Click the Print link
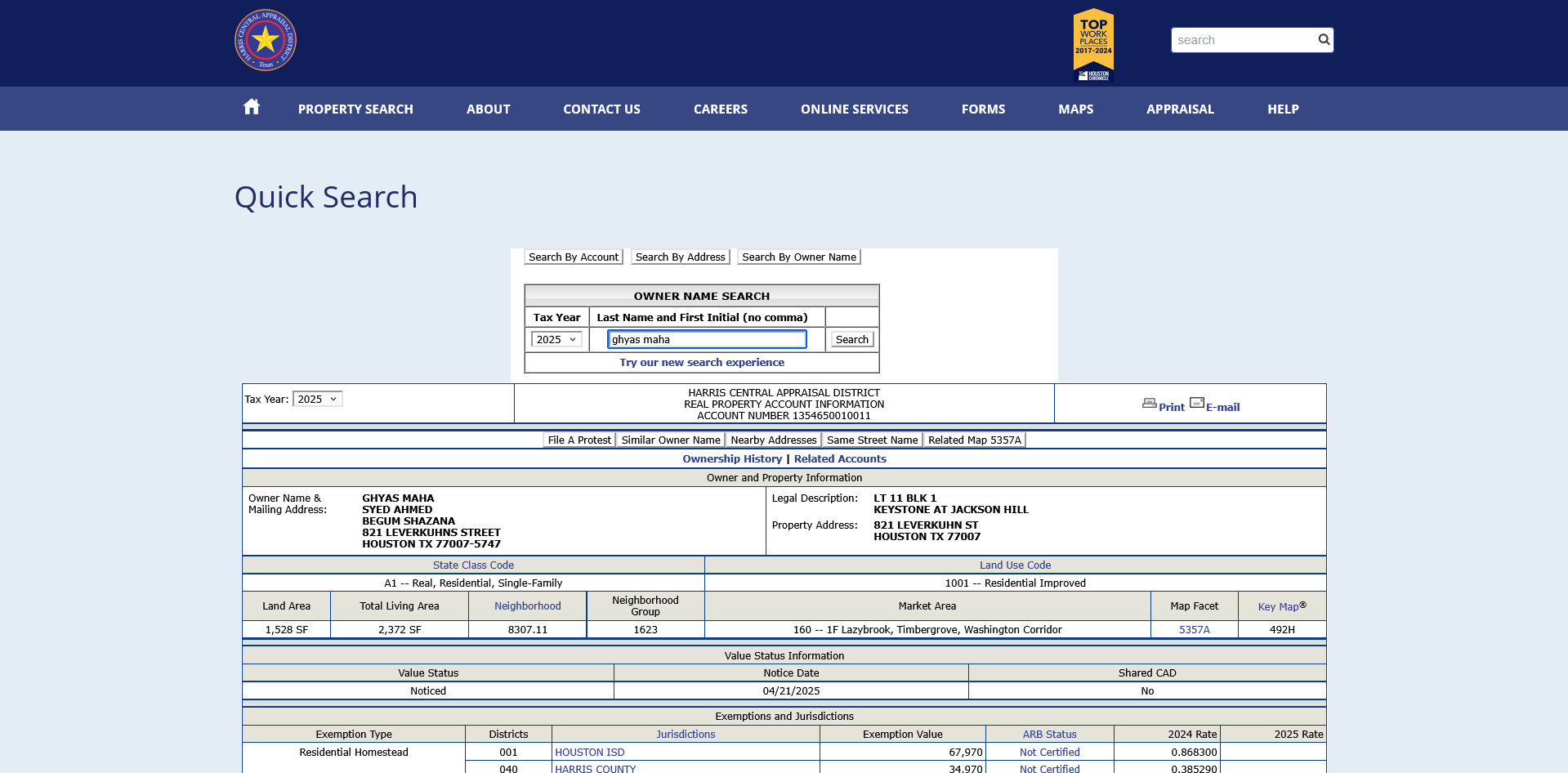The image size is (1568, 773). pos(1172,407)
